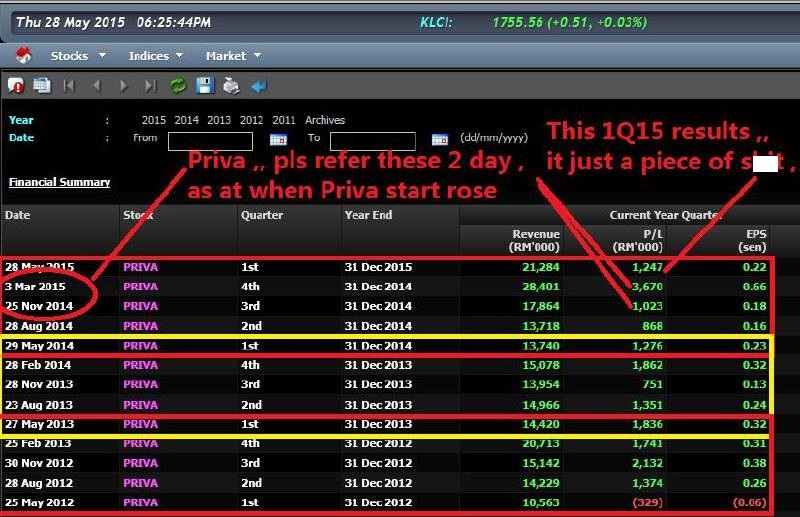Click the 30 Nov 2012 date cell
800x517 pixels.
(39, 463)
